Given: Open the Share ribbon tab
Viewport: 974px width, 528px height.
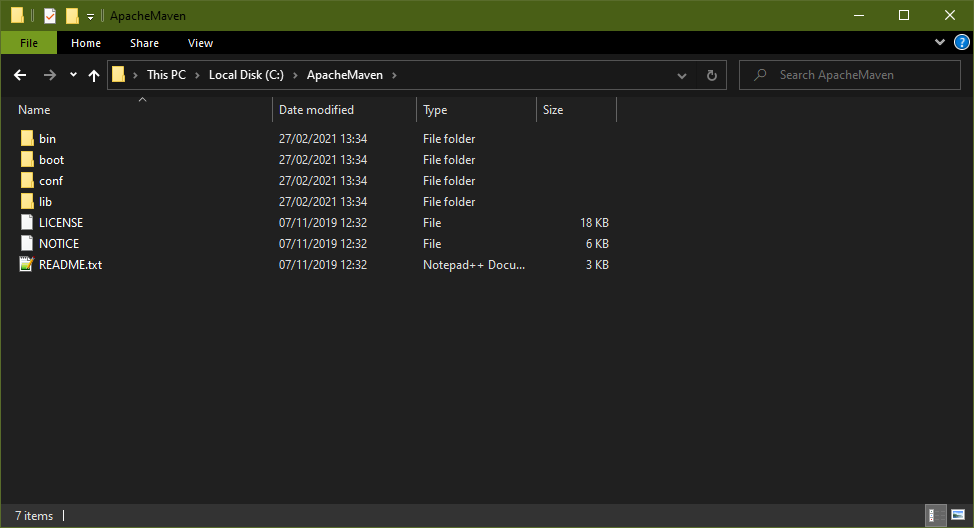Looking at the screenshot, I should coord(144,43).
